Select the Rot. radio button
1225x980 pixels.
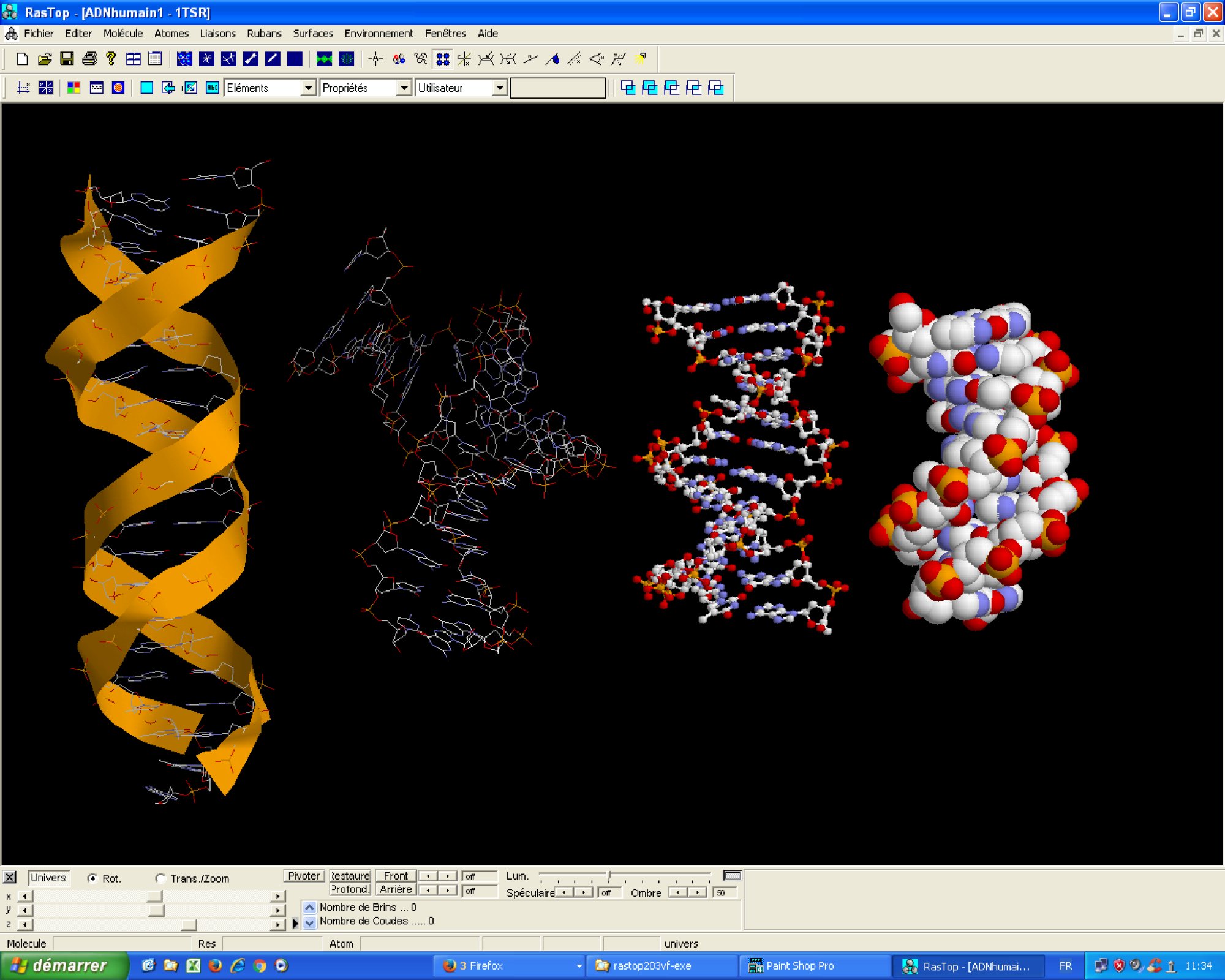point(92,878)
